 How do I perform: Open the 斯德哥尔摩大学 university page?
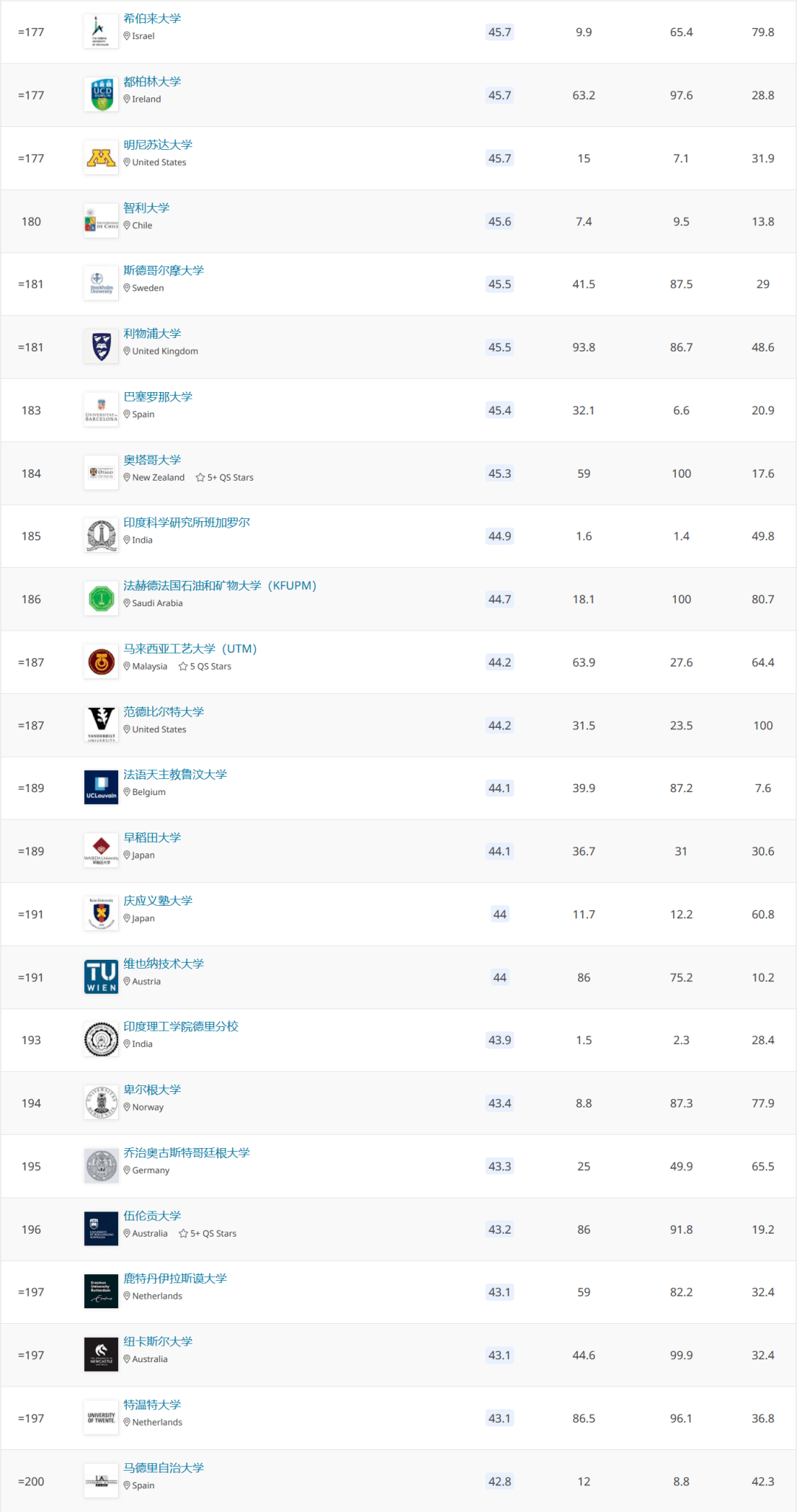pyautogui.click(x=164, y=270)
